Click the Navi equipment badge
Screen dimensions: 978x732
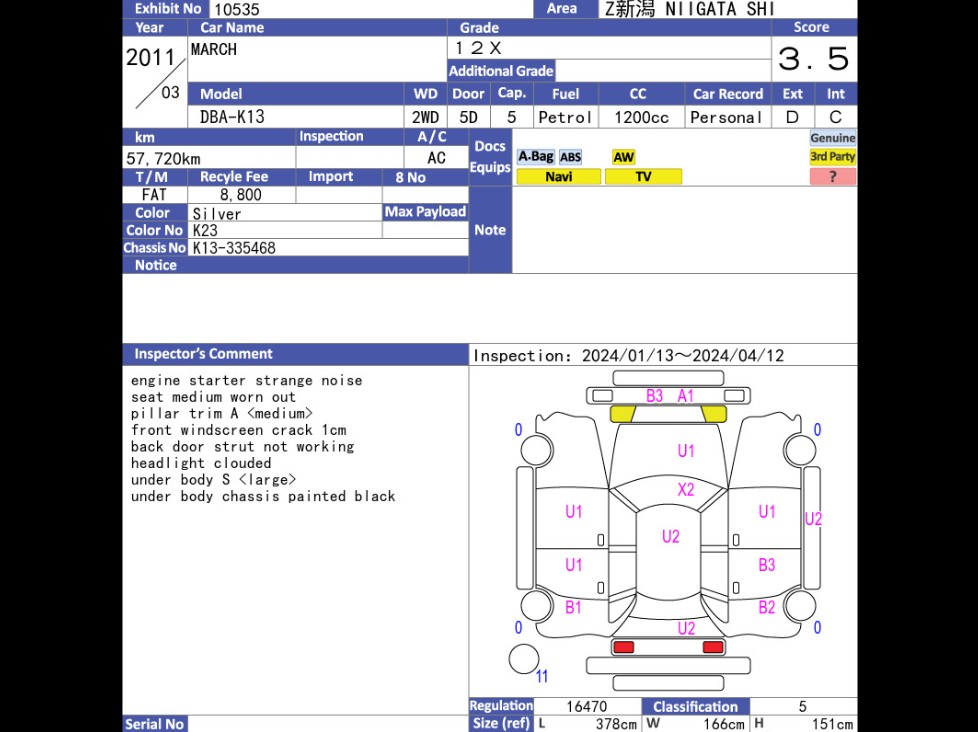coord(559,176)
